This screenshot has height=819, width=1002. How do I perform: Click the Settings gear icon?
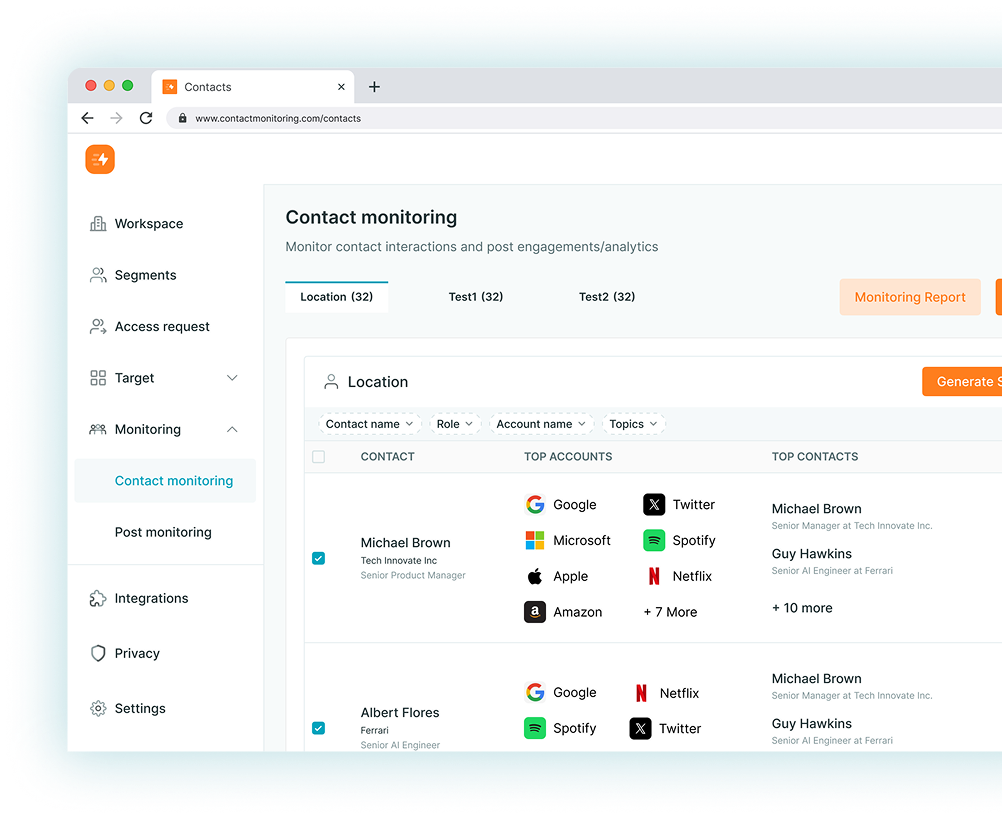98,708
